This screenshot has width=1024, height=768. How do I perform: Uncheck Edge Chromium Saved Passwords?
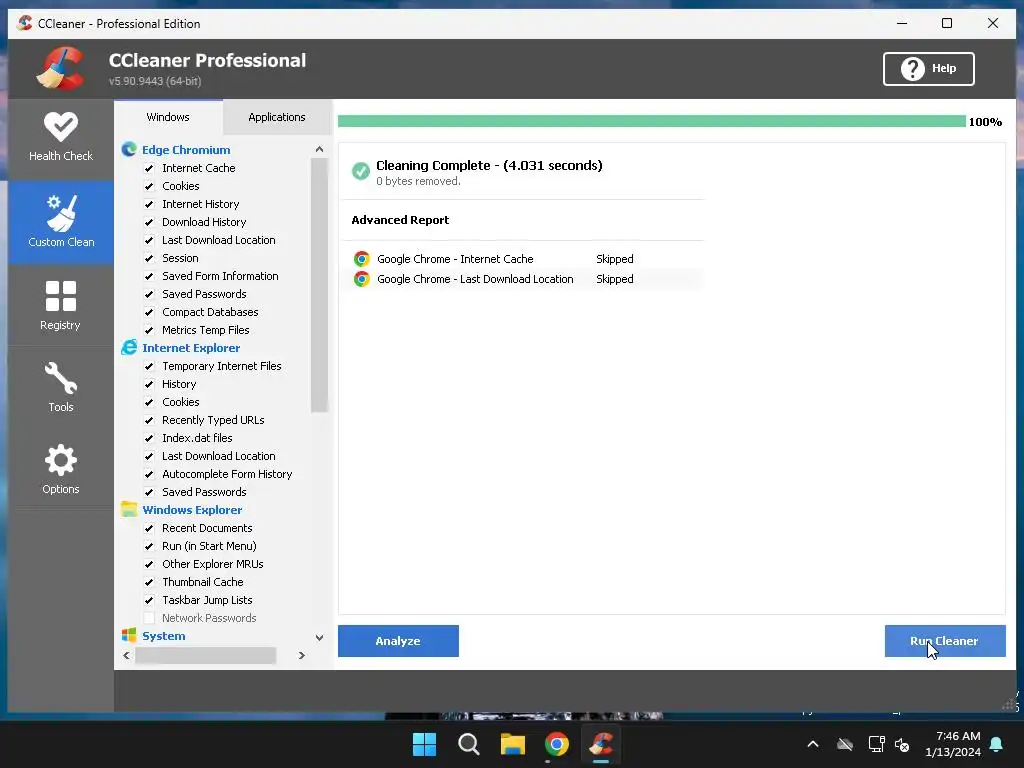click(x=149, y=294)
